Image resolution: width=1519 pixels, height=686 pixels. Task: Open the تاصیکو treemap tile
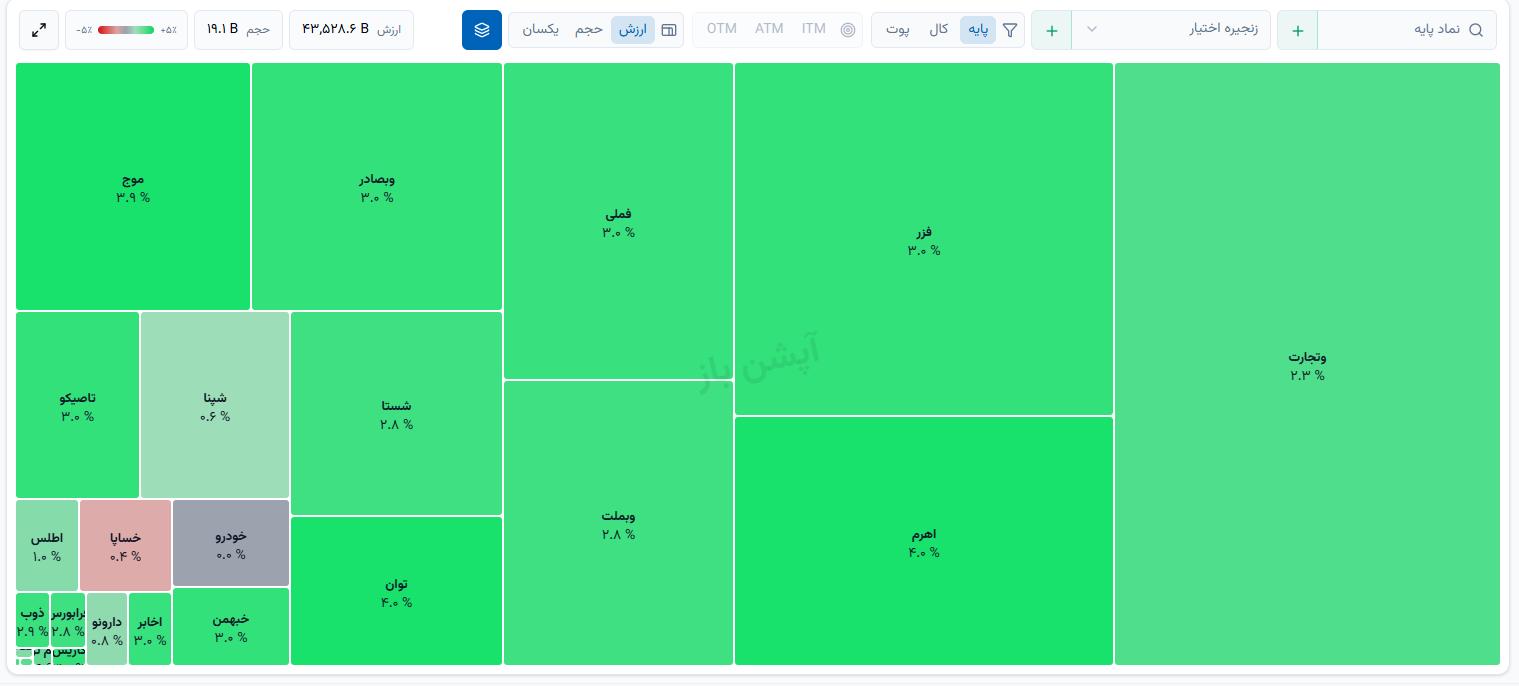77,405
